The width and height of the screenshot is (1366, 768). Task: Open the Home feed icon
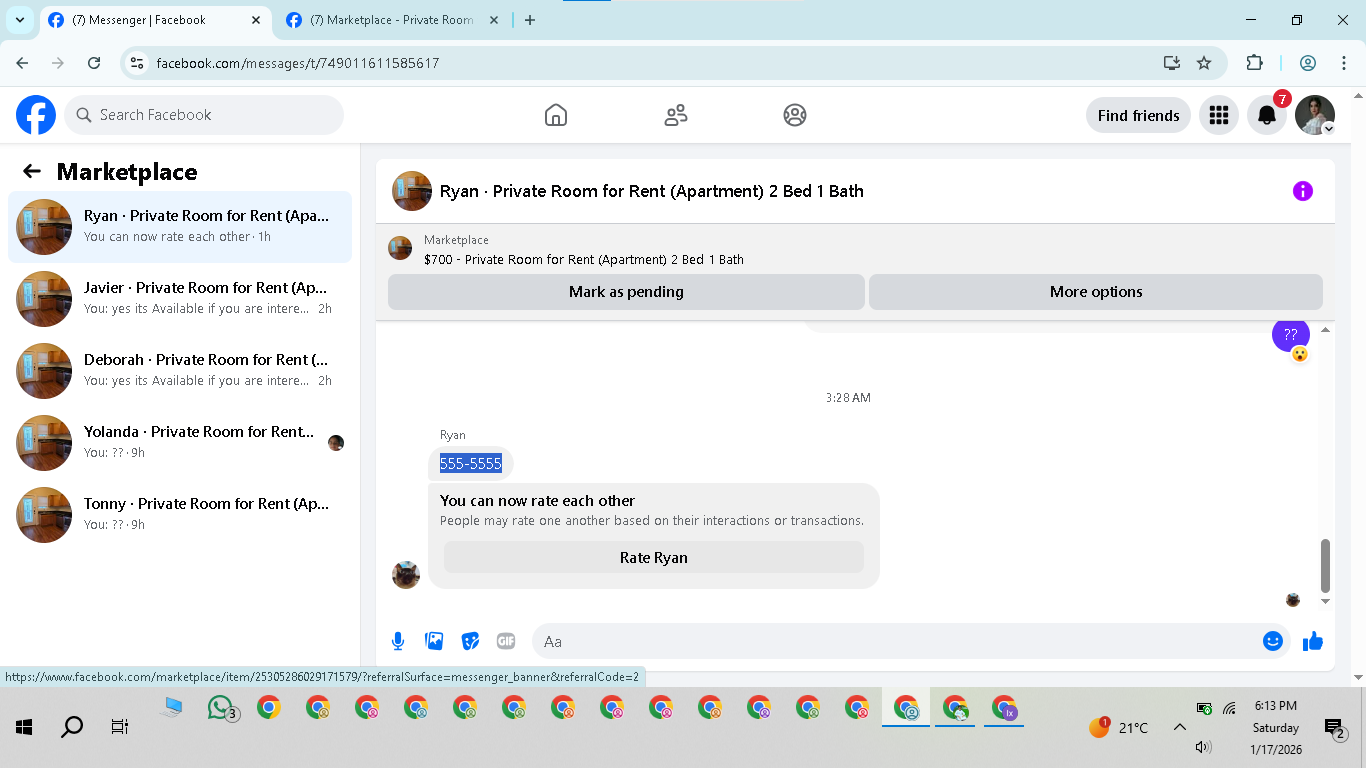(x=556, y=115)
